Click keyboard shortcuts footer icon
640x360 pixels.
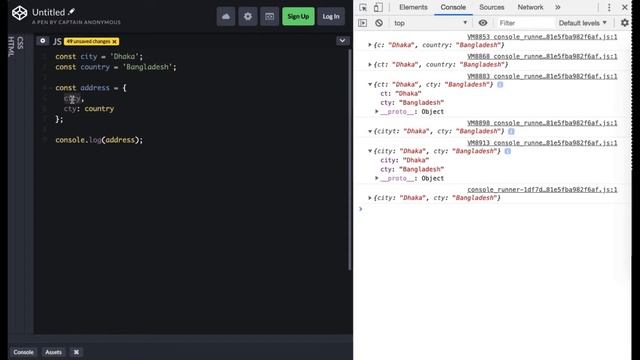pos(76,352)
